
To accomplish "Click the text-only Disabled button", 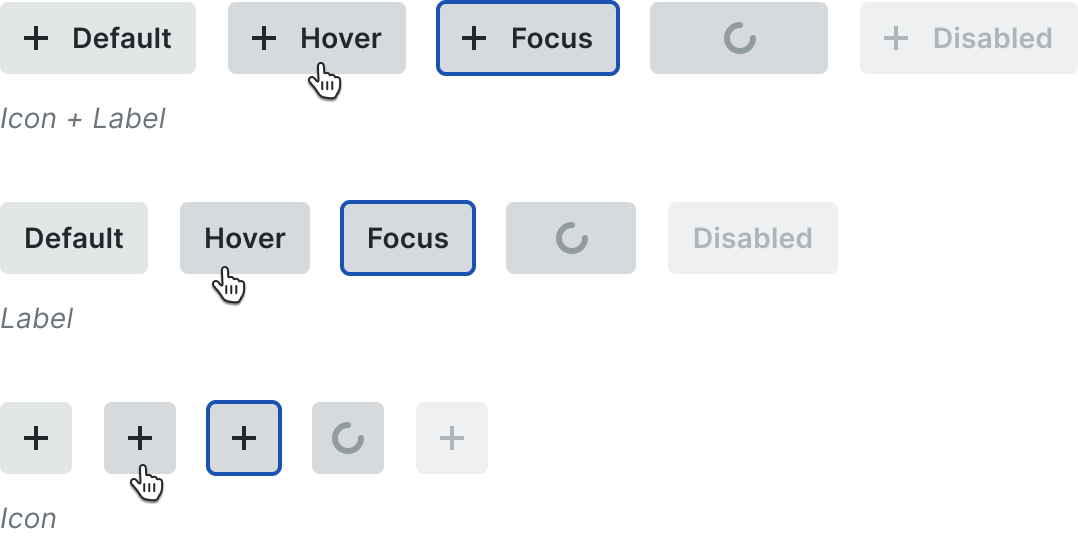I will click(753, 238).
